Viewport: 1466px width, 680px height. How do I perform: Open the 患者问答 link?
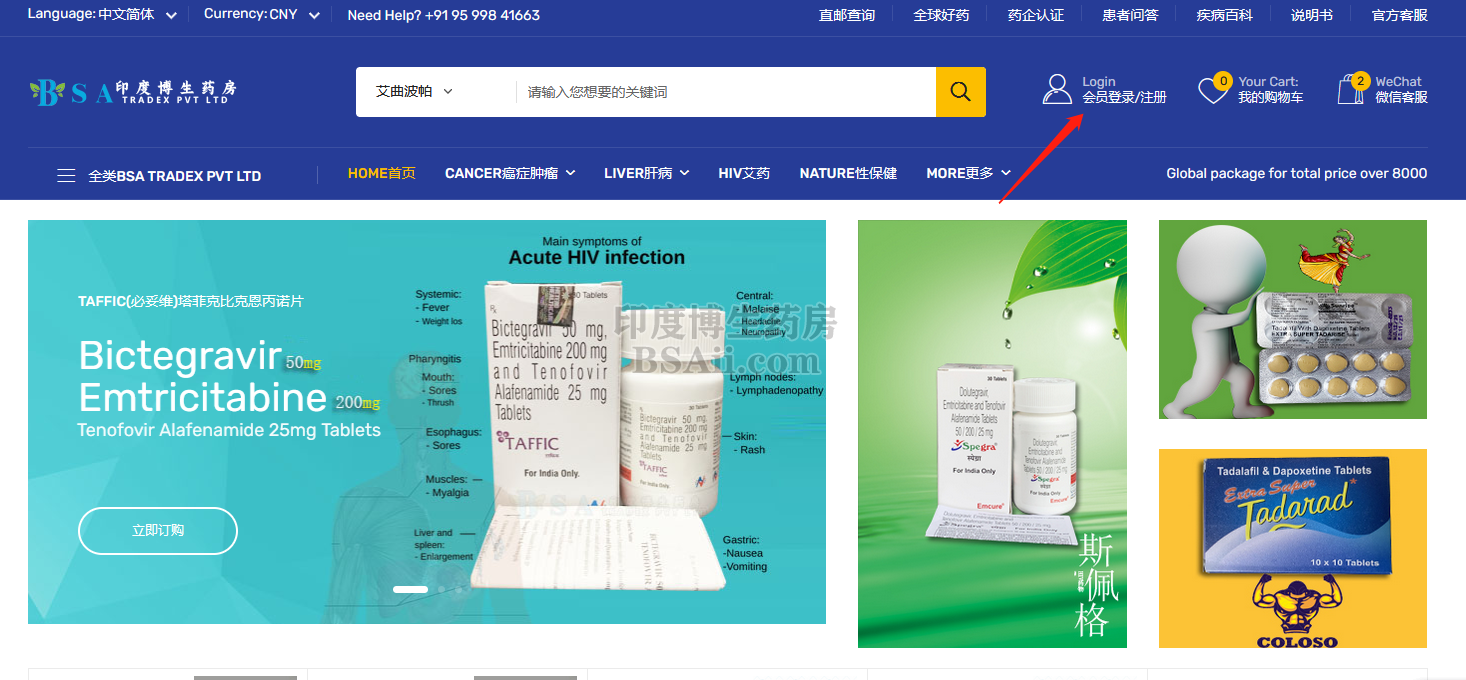pyautogui.click(x=1130, y=15)
